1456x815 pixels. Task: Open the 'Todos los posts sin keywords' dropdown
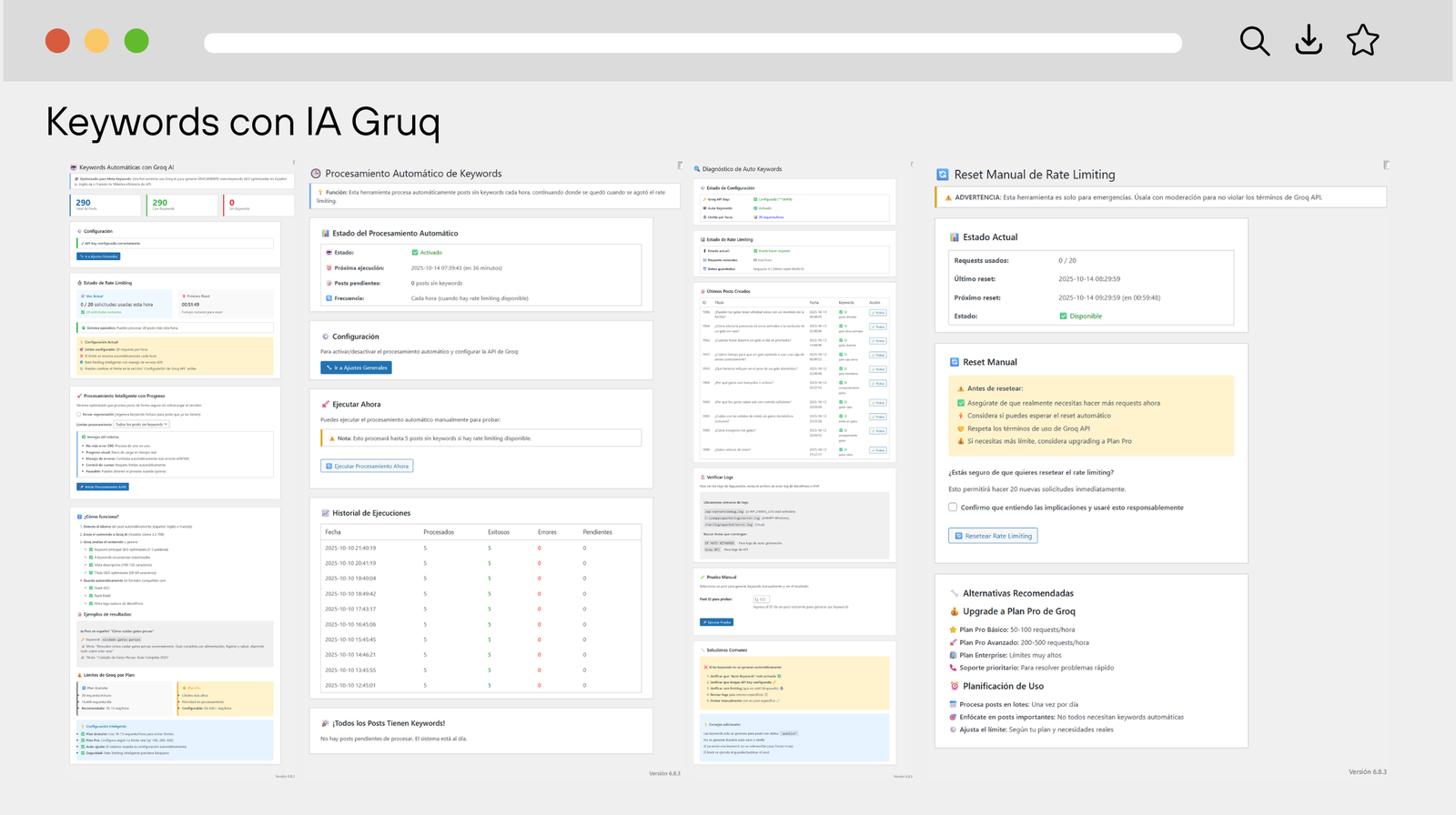point(141,425)
